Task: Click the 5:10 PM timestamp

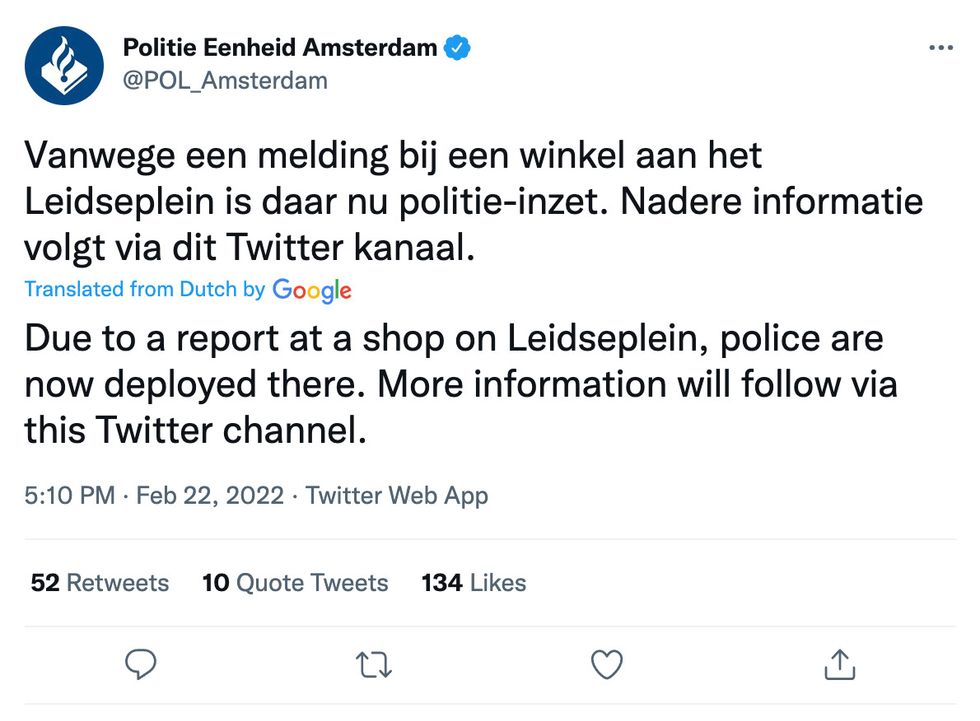Action: pyautogui.click(x=69, y=495)
